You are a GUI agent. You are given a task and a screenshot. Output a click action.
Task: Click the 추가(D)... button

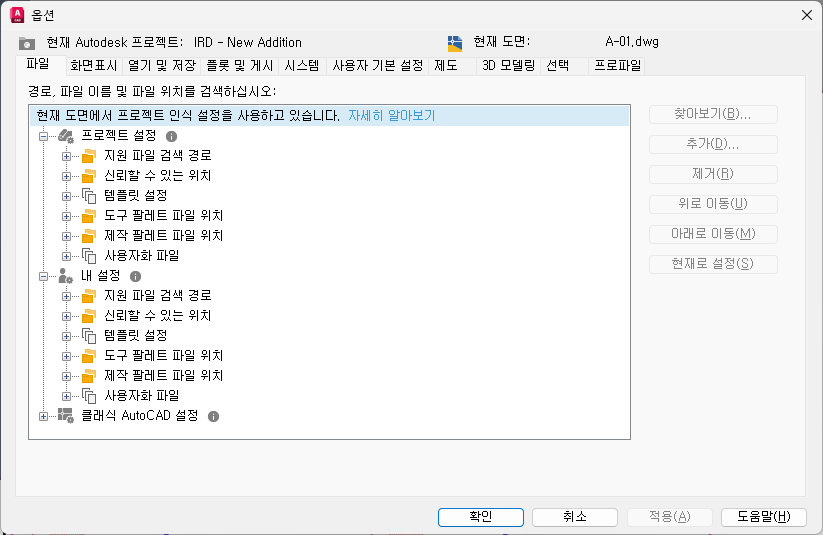coord(713,144)
